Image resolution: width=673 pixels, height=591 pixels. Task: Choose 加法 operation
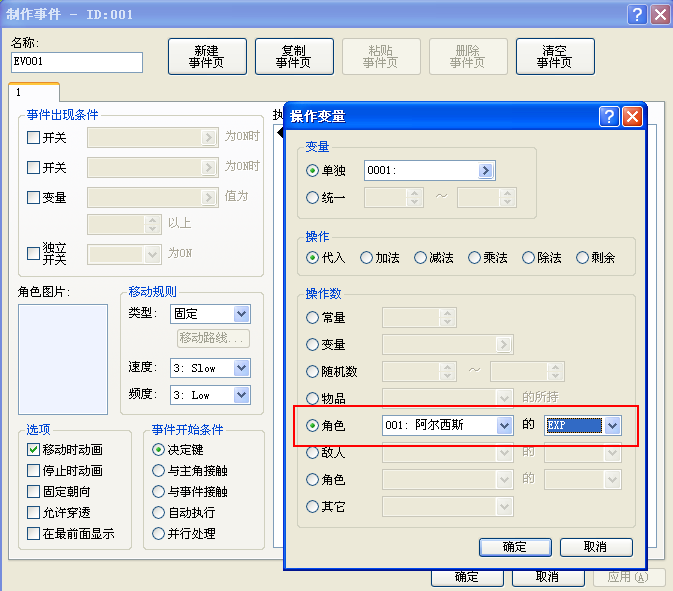pyautogui.click(x=366, y=258)
